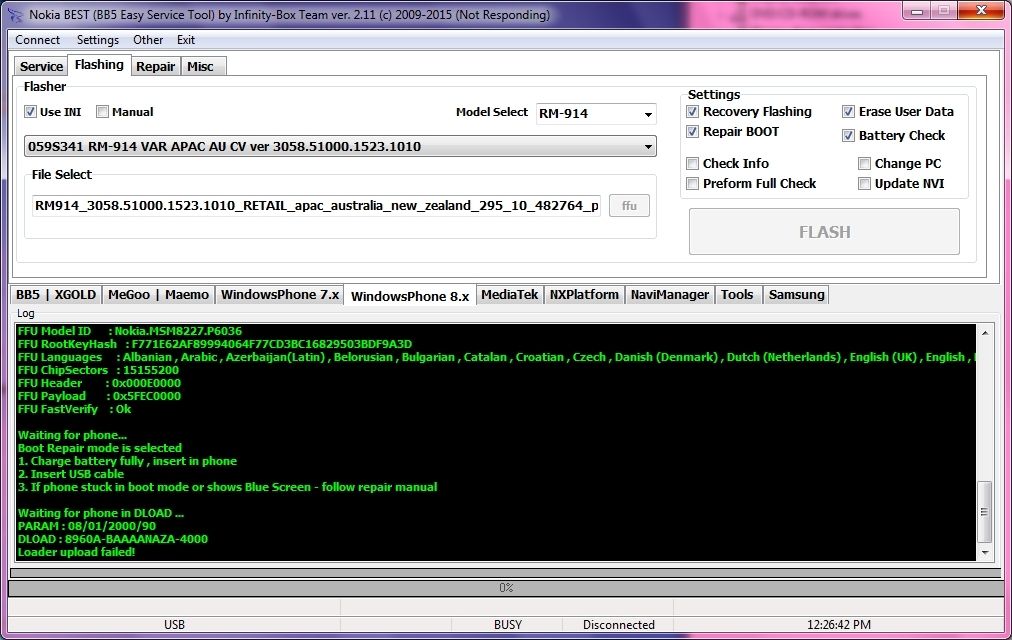Switch to the Samsung tab
1012x640 pixels.
coord(796,295)
